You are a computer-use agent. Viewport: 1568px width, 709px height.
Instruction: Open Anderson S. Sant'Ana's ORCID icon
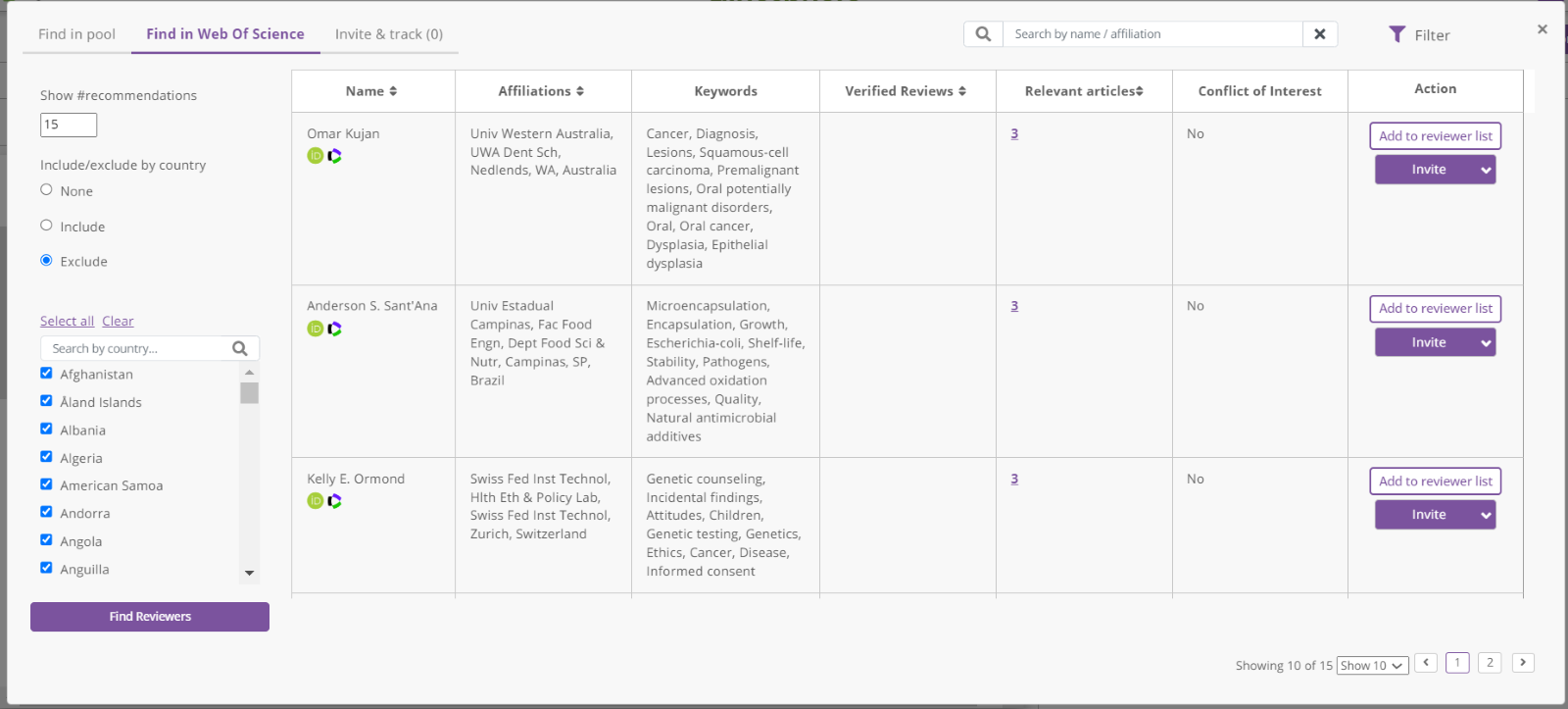[x=316, y=329]
